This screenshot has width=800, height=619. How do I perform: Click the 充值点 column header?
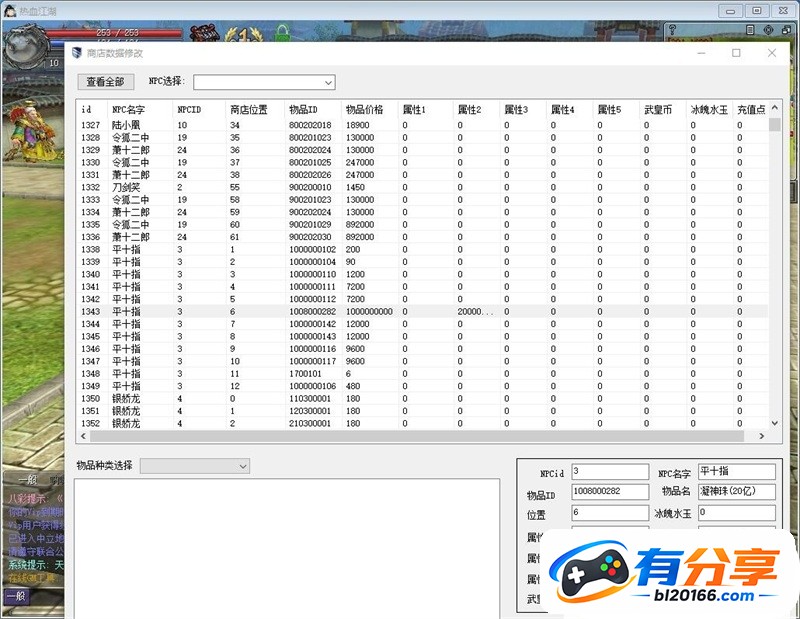[751, 109]
